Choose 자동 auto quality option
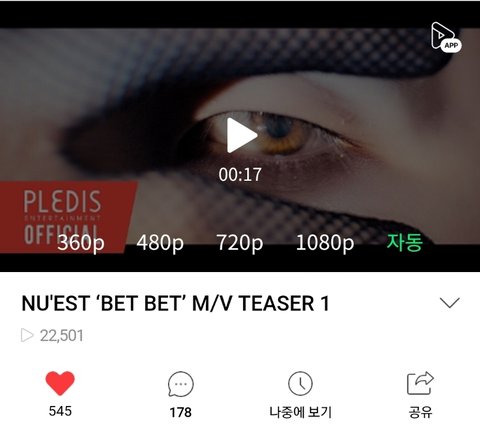The height and width of the screenshot is (430, 480). 405,242
